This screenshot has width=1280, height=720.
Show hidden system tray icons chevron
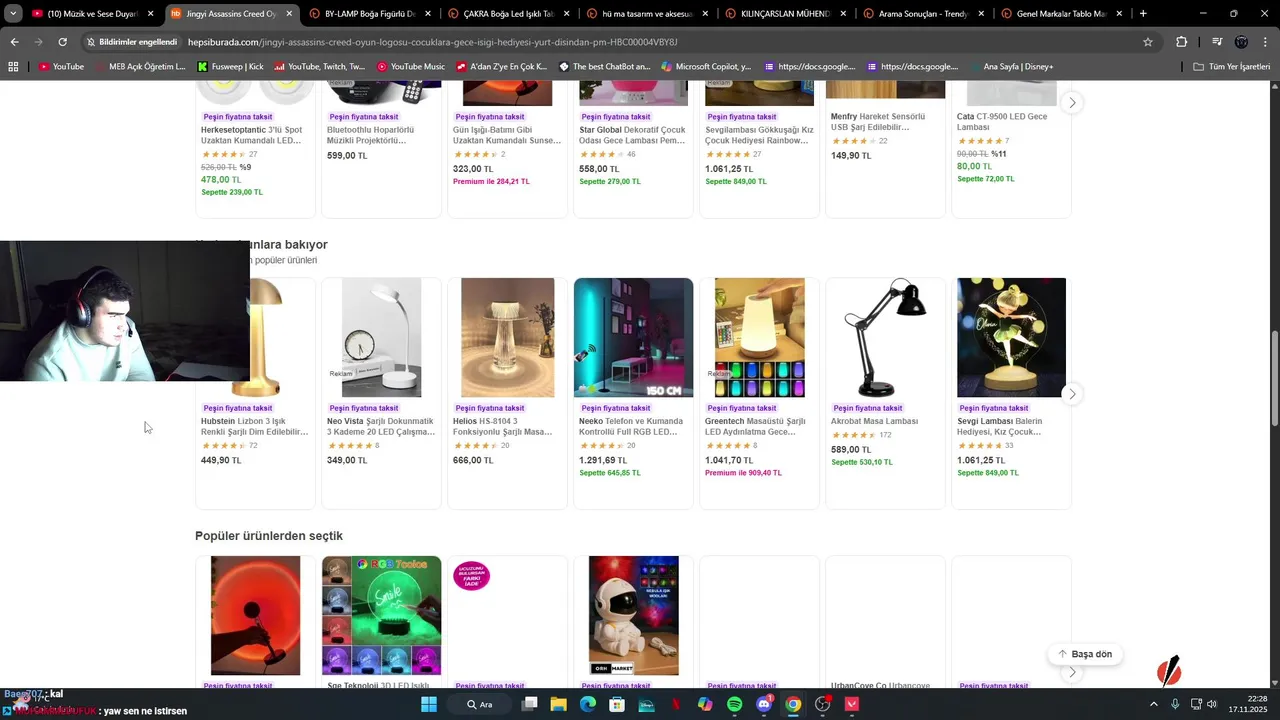1153,704
